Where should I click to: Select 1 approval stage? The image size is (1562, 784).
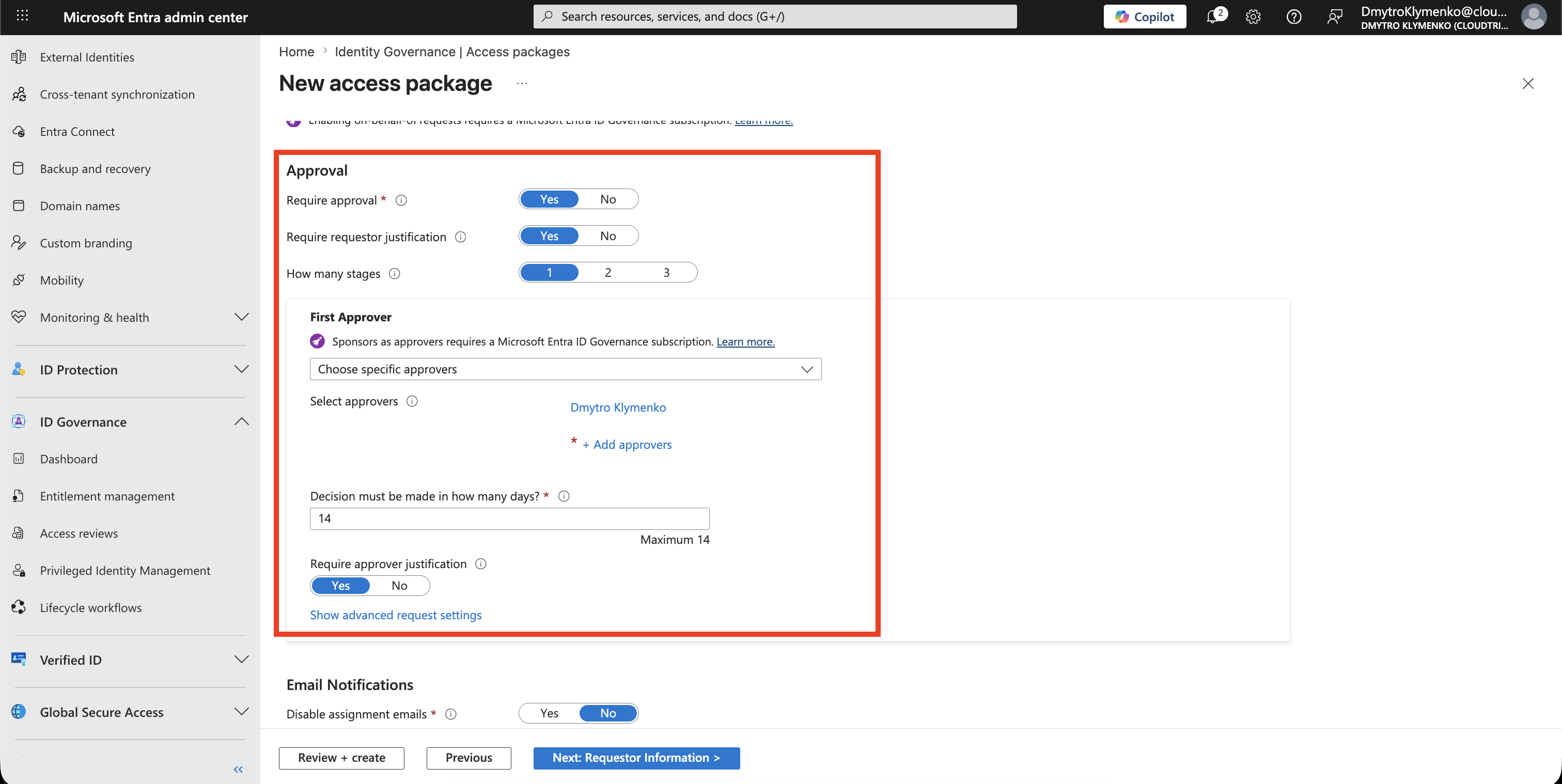click(550, 272)
